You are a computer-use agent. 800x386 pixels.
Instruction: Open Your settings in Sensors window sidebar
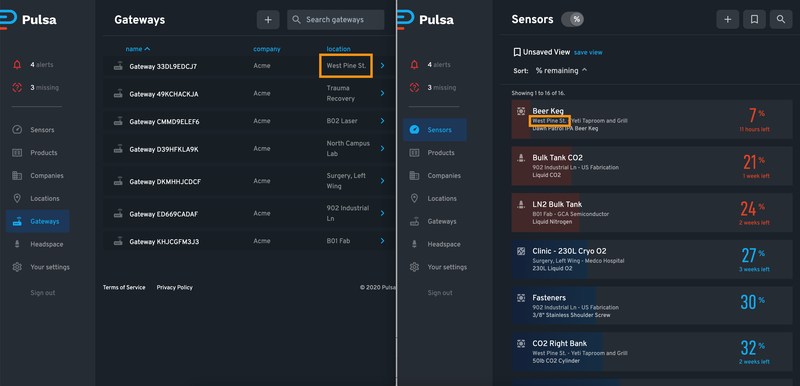point(438,267)
